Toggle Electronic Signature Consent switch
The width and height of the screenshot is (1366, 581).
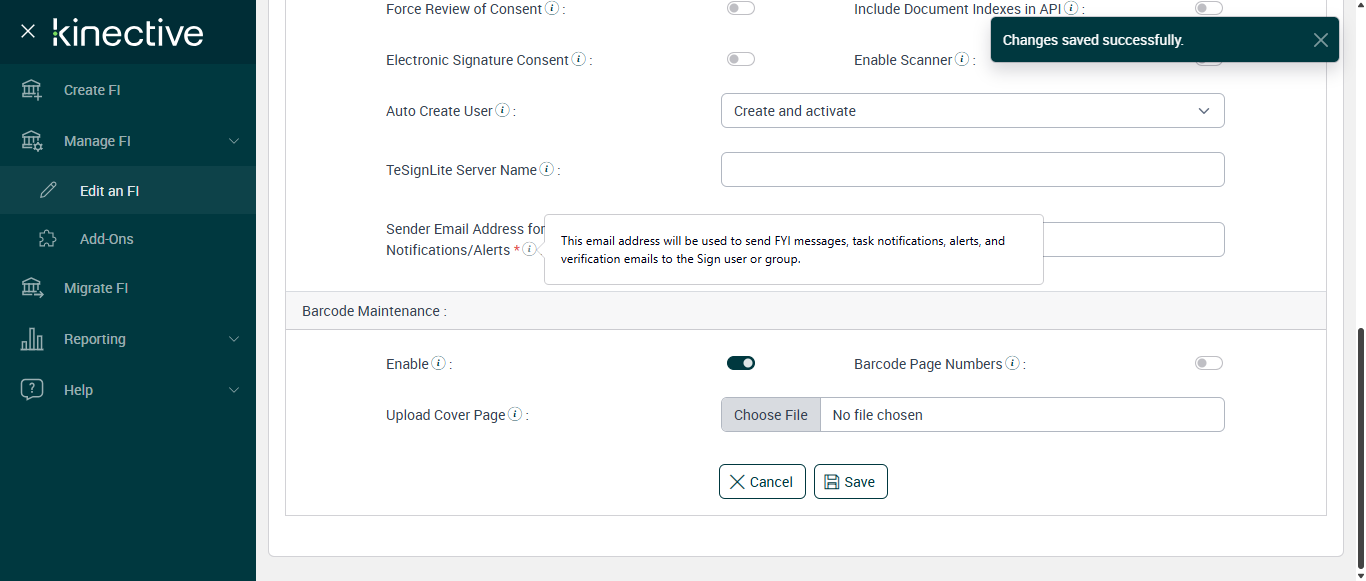[x=741, y=60]
